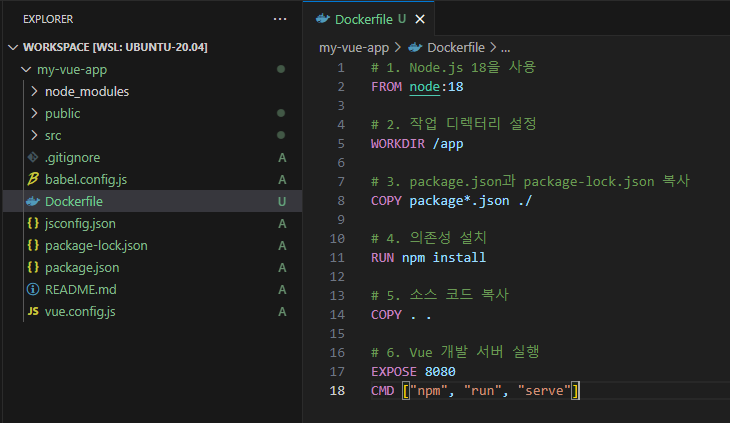The height and width of the screenshot is (423, 730).
Task: Collapse the WORKSPACE root section
Action: [12, 47]
